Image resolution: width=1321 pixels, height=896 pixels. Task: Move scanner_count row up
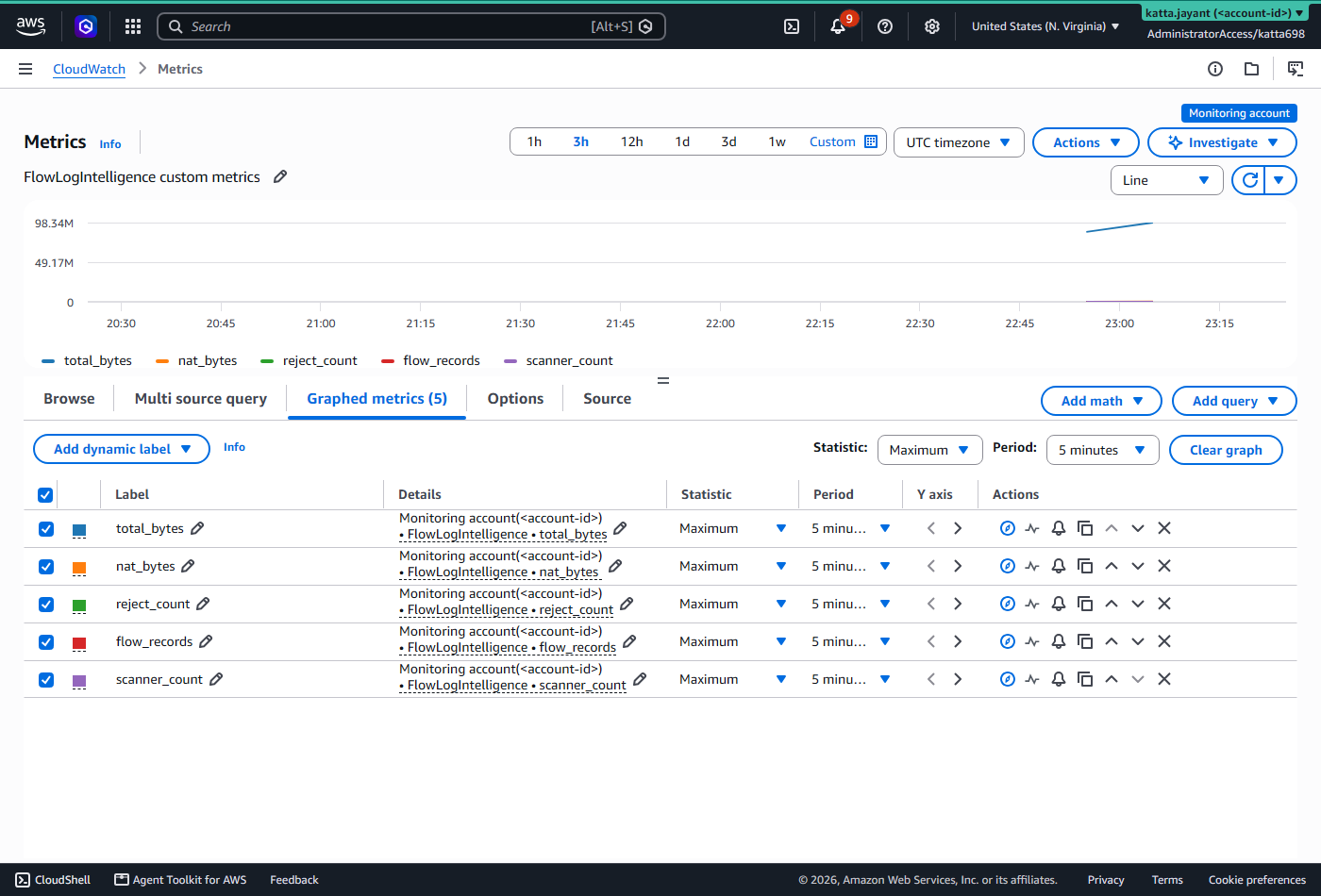pos(1112,679)
